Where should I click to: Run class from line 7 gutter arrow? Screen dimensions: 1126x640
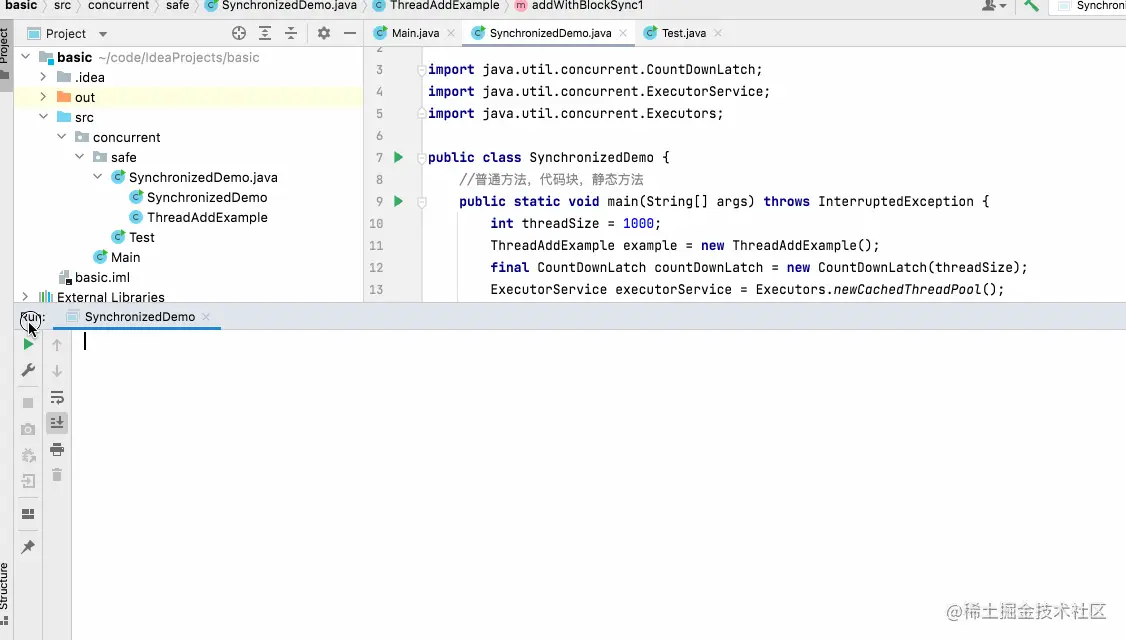coord(399,157)
